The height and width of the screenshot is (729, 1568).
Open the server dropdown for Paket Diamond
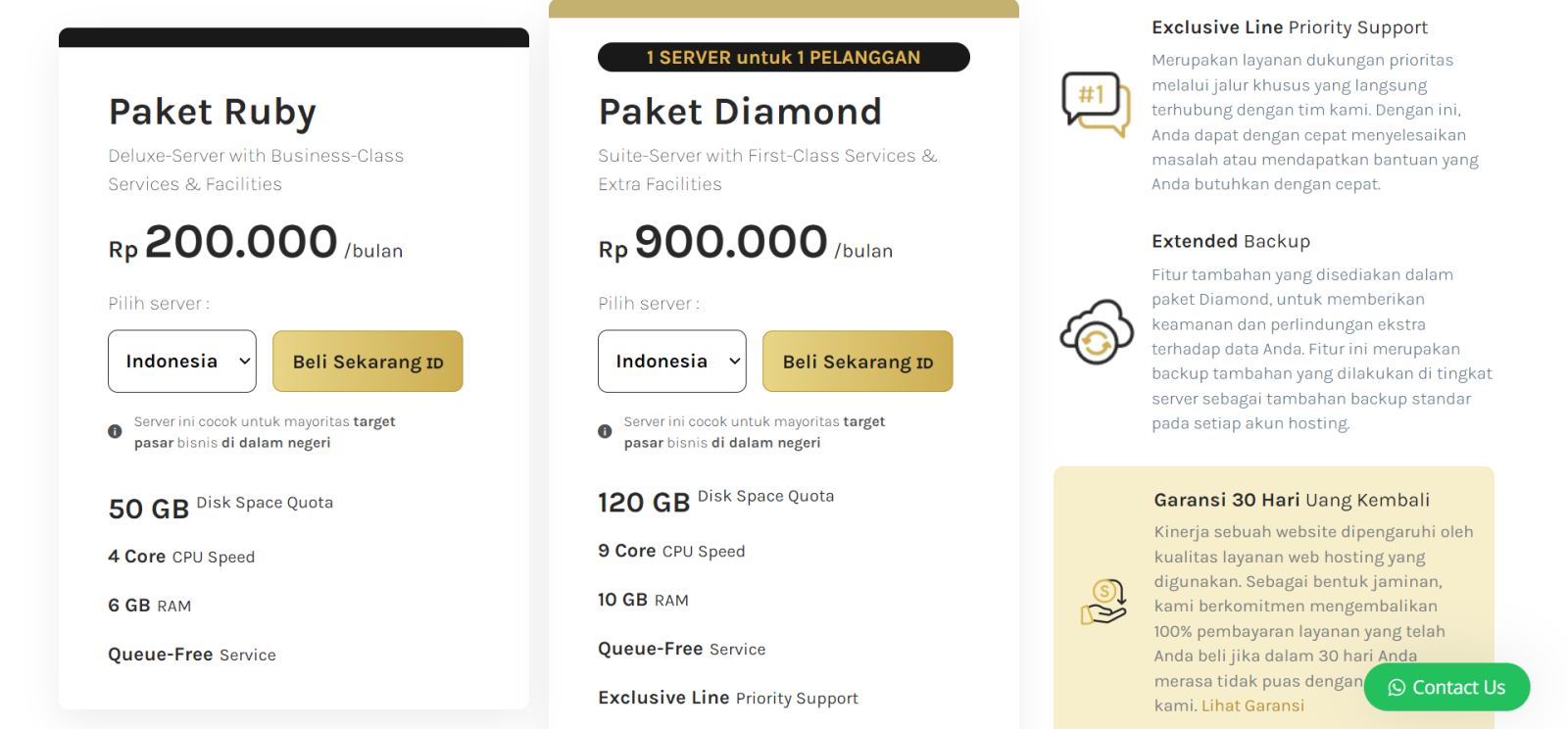[671, 361]
